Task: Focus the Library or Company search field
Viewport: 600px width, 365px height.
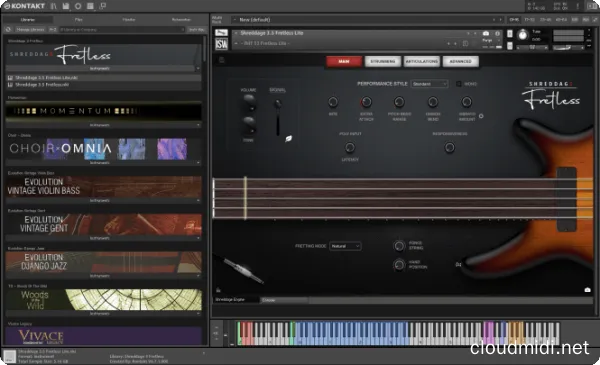Action: point(122,29)
